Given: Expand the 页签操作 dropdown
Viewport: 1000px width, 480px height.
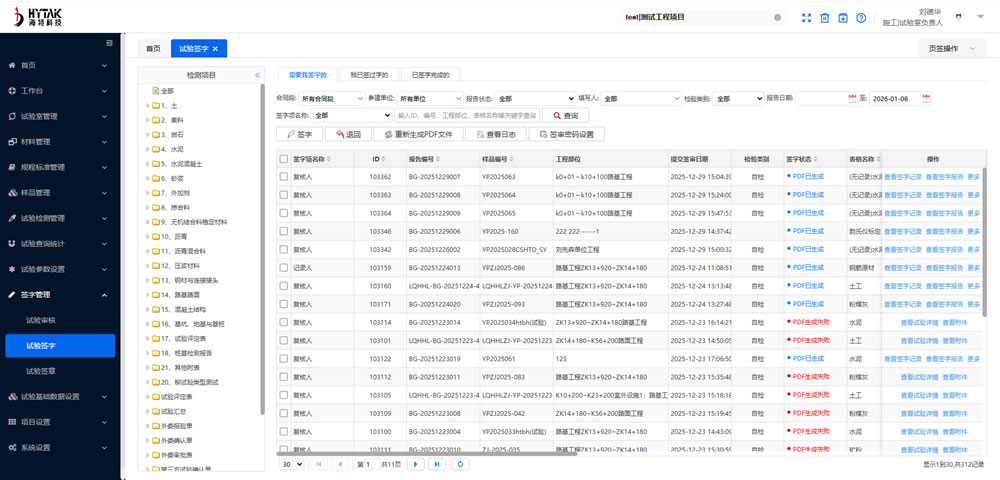Looking at the screenshot, I should (x=951, y=49).
